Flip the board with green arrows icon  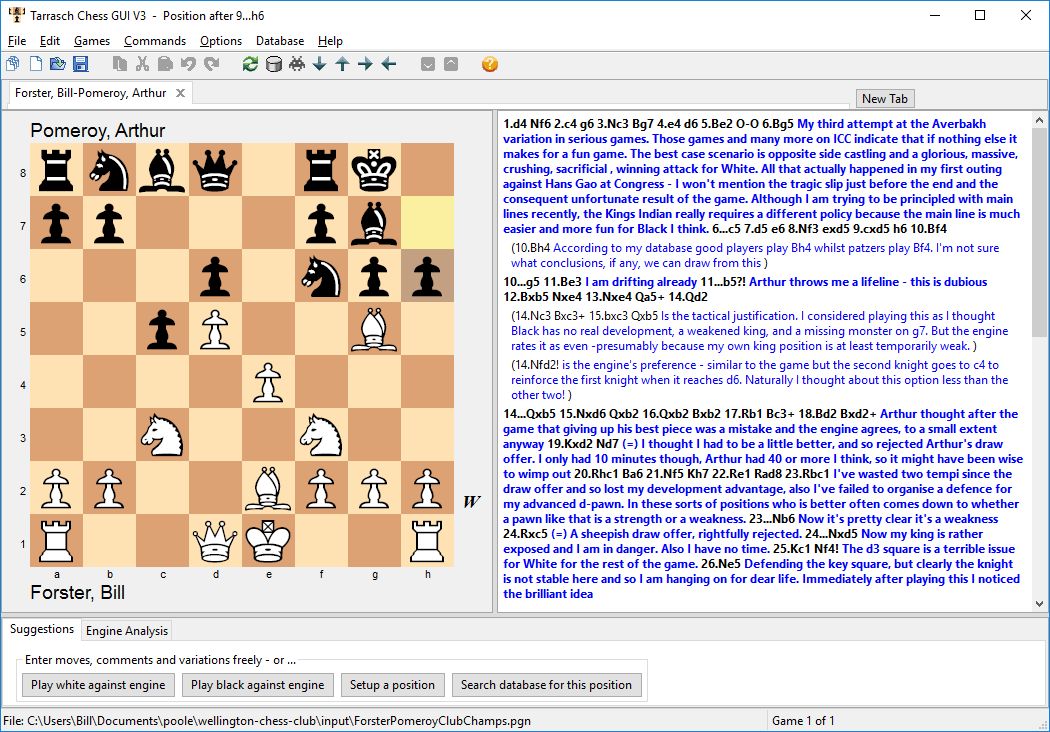250,64
